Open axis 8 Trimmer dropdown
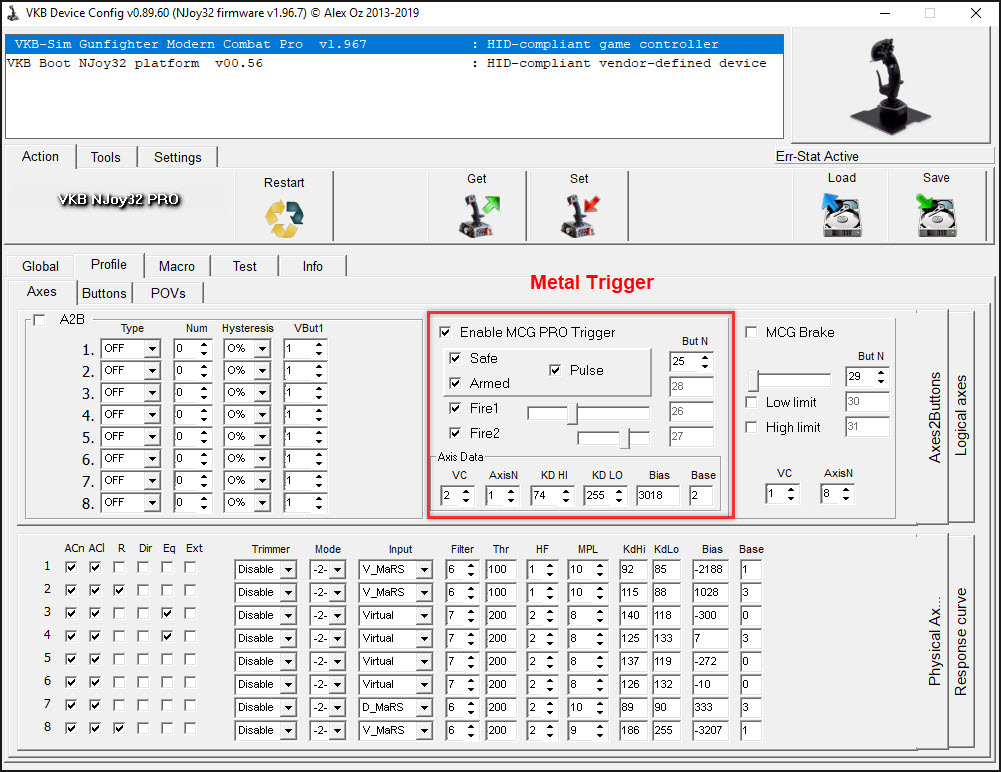 [x=289, y=730]
